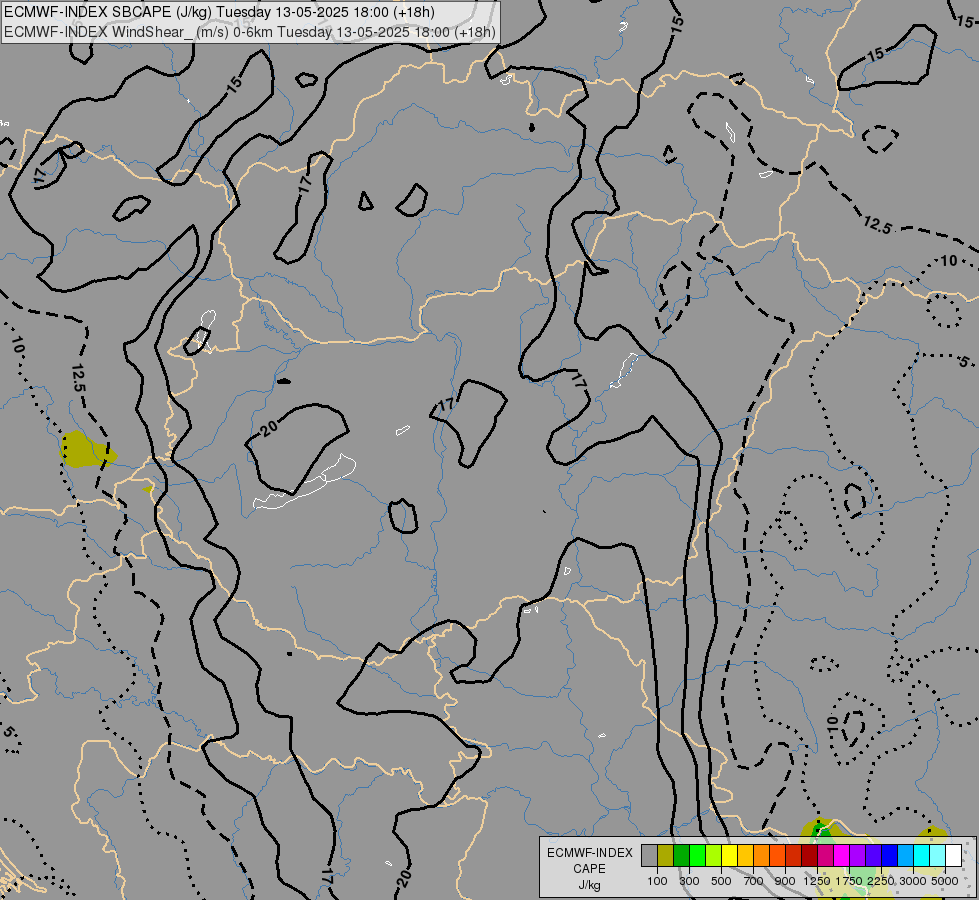Pick the gray swatch below 100 J/kg

pyautogui.click(x=649, y=856)
